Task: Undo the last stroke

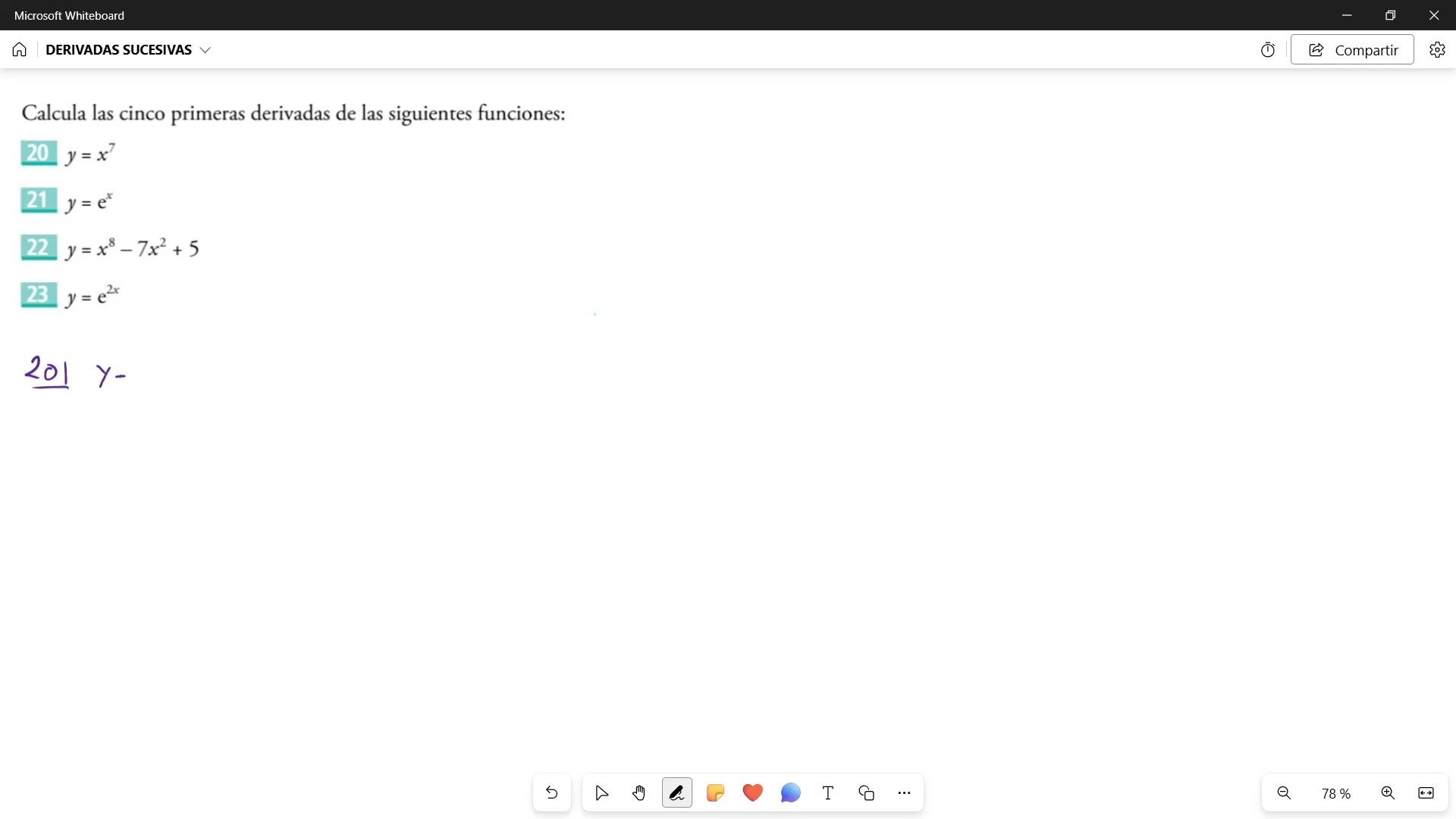Action: (551, 793)
